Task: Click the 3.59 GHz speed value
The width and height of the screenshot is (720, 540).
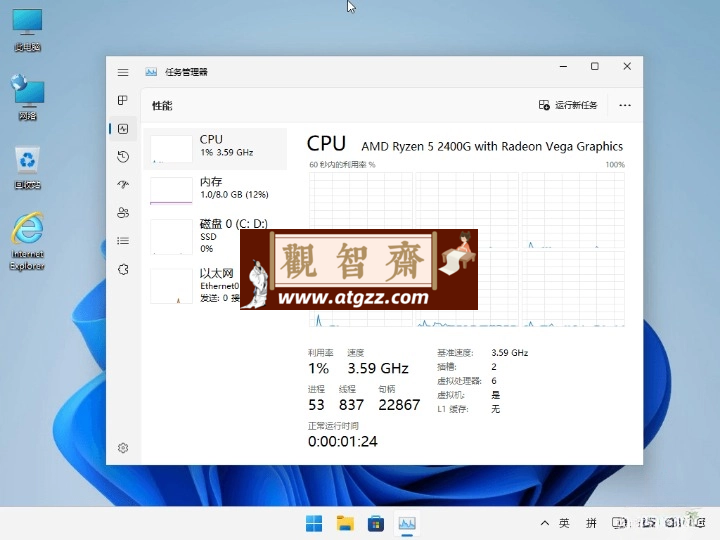Action: tap(378, 368)
